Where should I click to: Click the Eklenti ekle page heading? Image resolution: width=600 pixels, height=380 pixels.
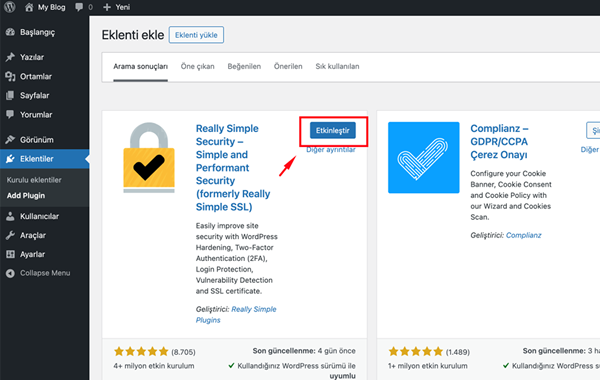[133, 35]
